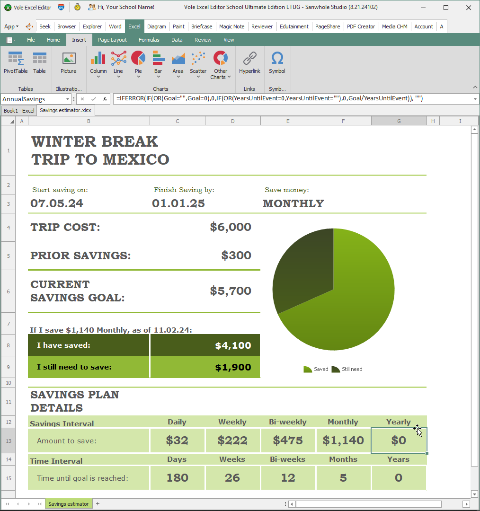Add a new sheet with plus button
This screenshot has height=511, width=480.
pos(98,503)
